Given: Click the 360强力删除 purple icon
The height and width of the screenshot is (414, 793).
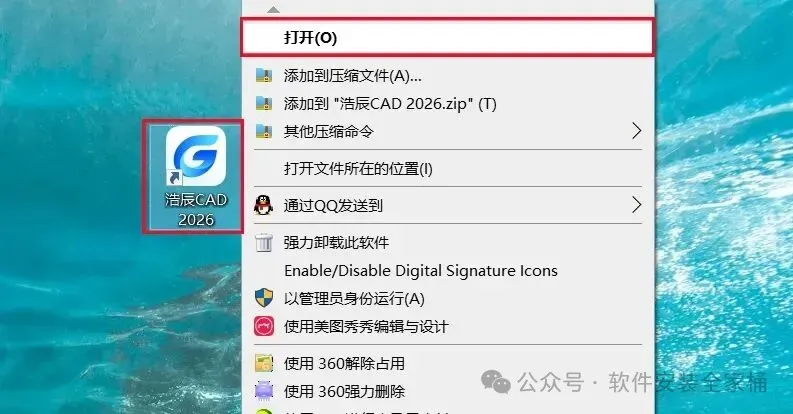Looking at the screenshot, I should tap(263, 391).
